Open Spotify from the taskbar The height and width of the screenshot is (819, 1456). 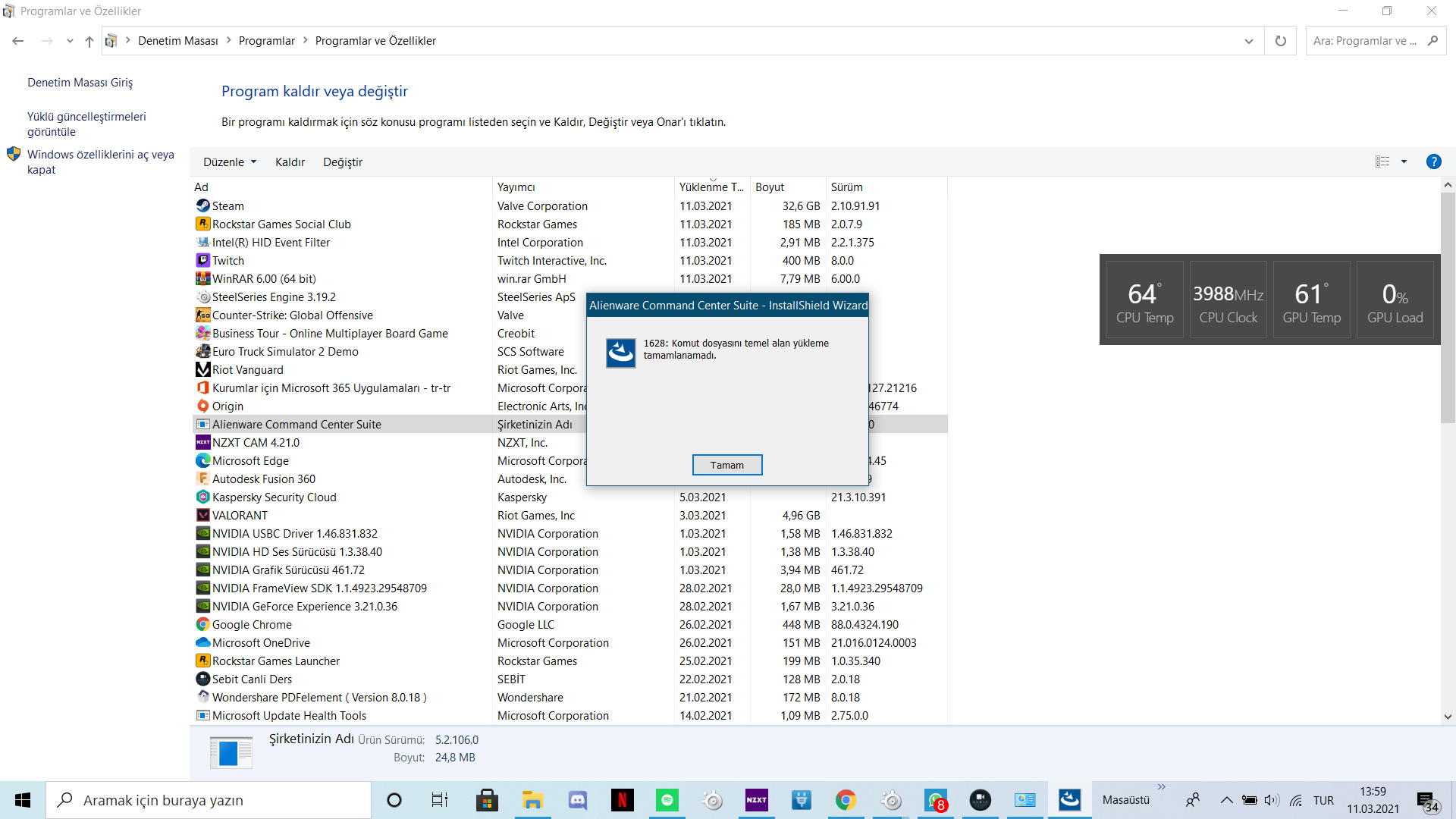pos(667,800)
